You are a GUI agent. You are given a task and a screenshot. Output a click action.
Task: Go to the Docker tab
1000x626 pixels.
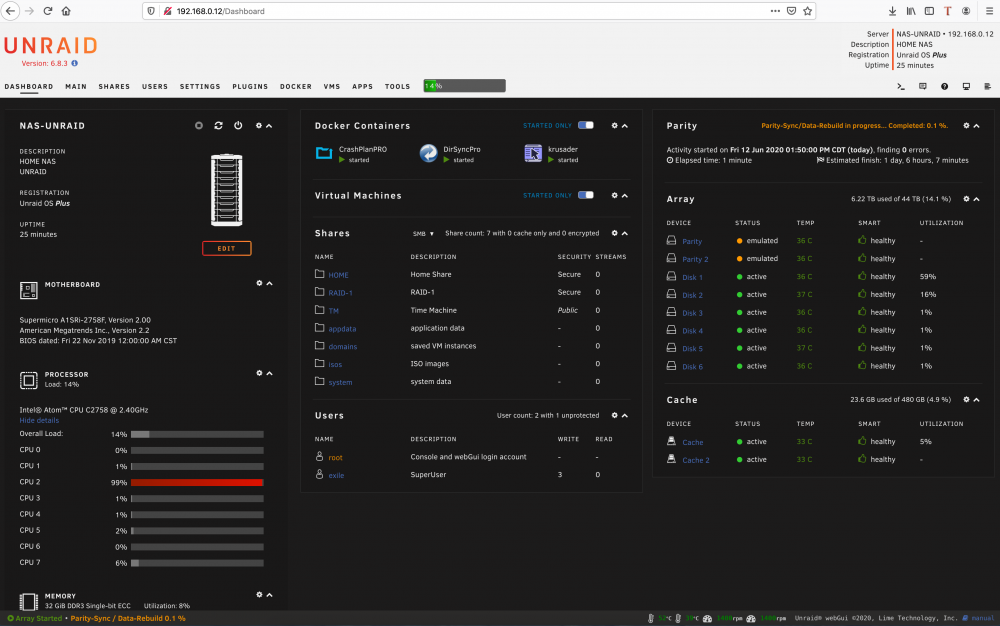[296, 87]
